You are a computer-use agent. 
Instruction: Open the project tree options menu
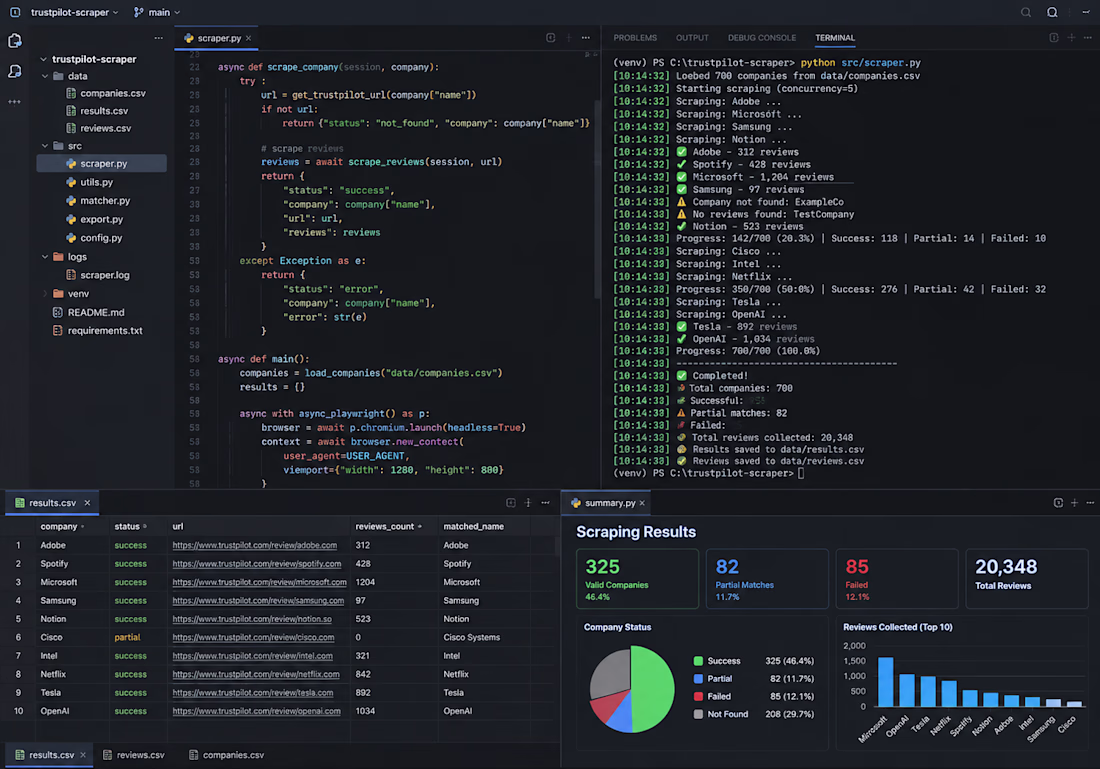[x=159, y=38]
